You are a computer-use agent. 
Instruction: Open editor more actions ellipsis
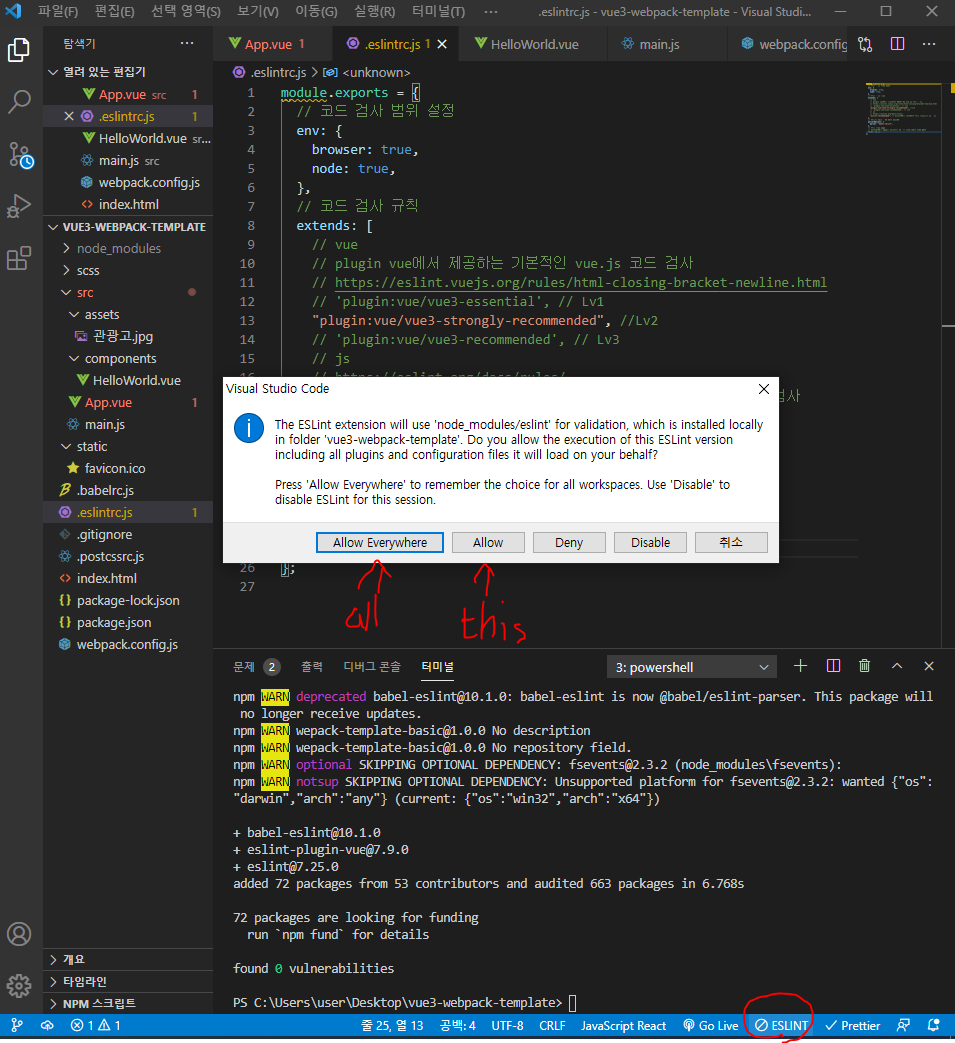(x=929, y=44)
